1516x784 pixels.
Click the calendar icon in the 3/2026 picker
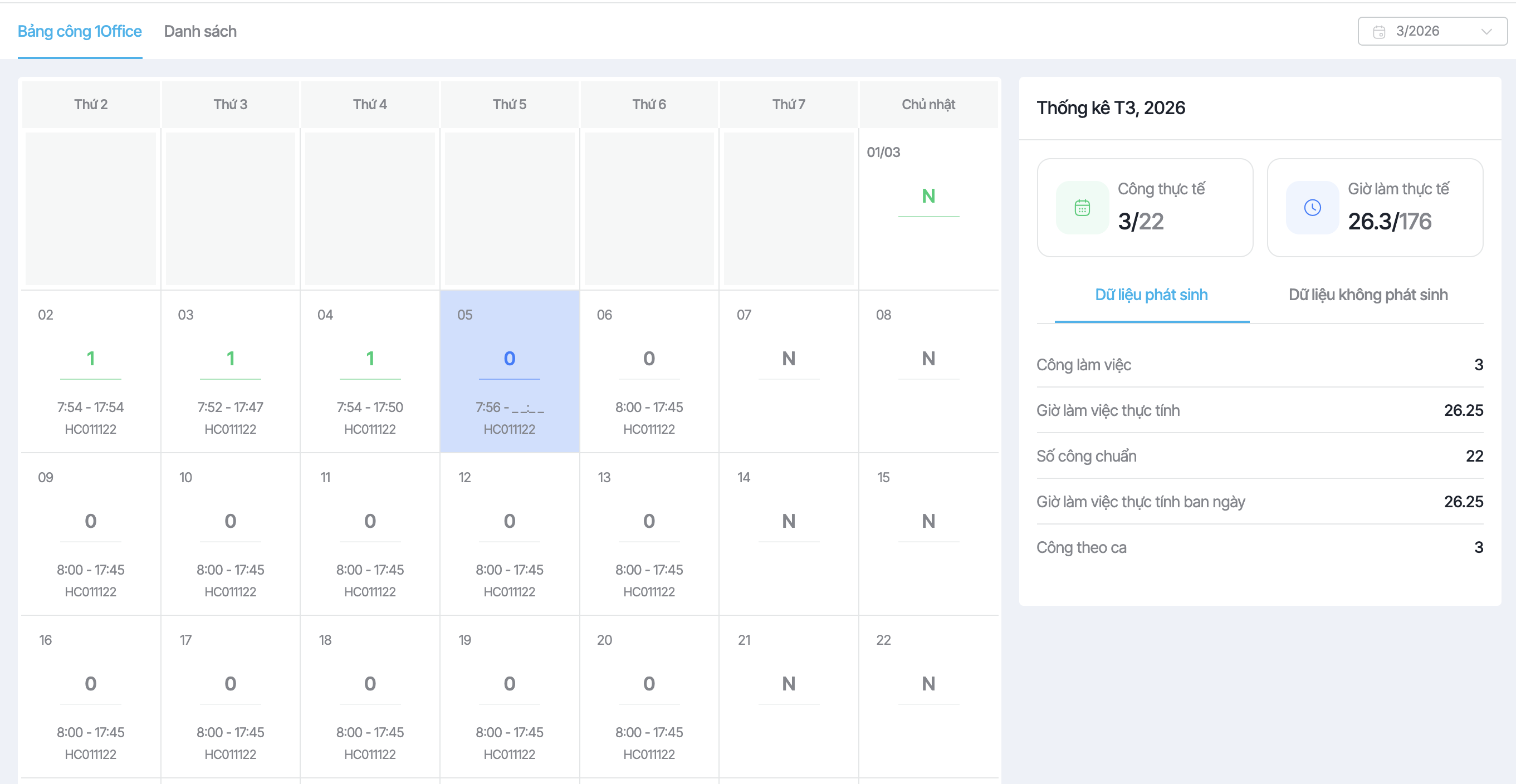[x=1379, y=32]
